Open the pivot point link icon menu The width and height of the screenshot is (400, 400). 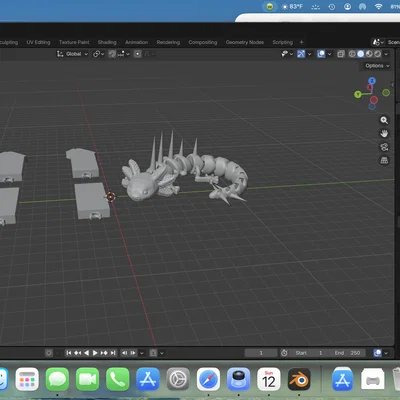point(98,54)
